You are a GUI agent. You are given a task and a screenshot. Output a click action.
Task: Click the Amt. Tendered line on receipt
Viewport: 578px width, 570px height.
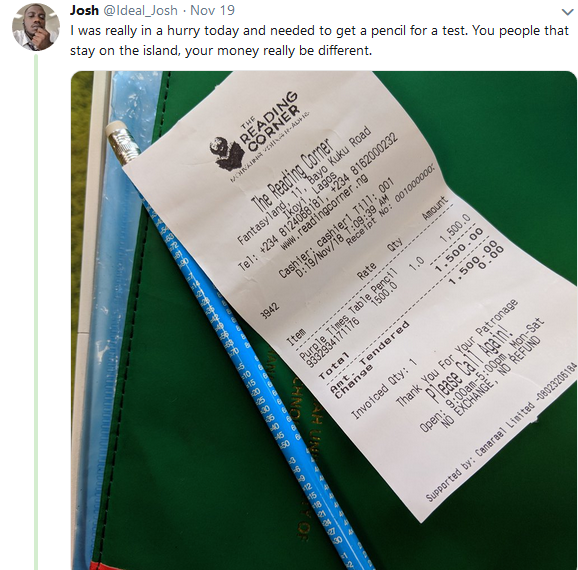369,359
